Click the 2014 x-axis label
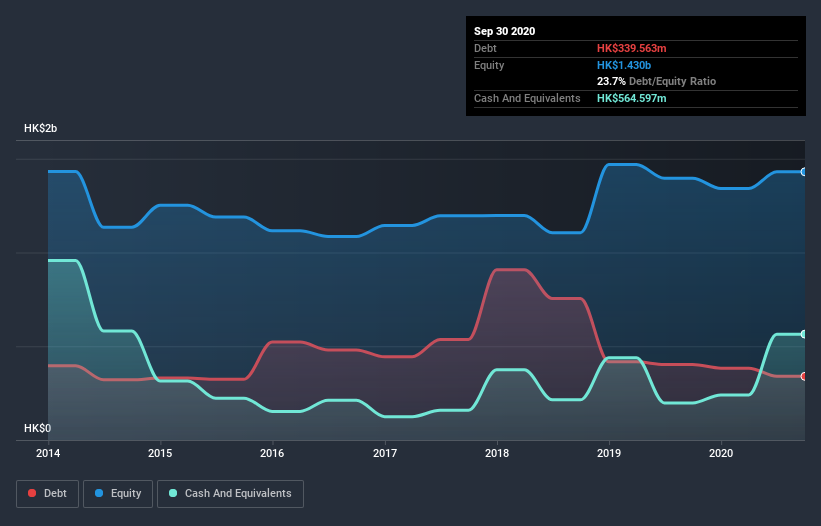 [x=48, y=453]
